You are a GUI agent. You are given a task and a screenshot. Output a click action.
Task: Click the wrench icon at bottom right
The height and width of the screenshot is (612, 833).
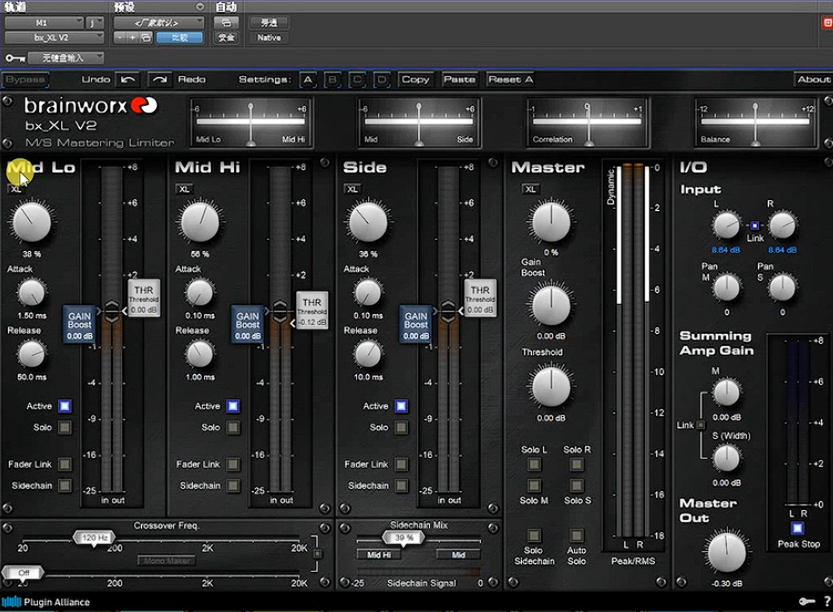(x=806, y=601)
